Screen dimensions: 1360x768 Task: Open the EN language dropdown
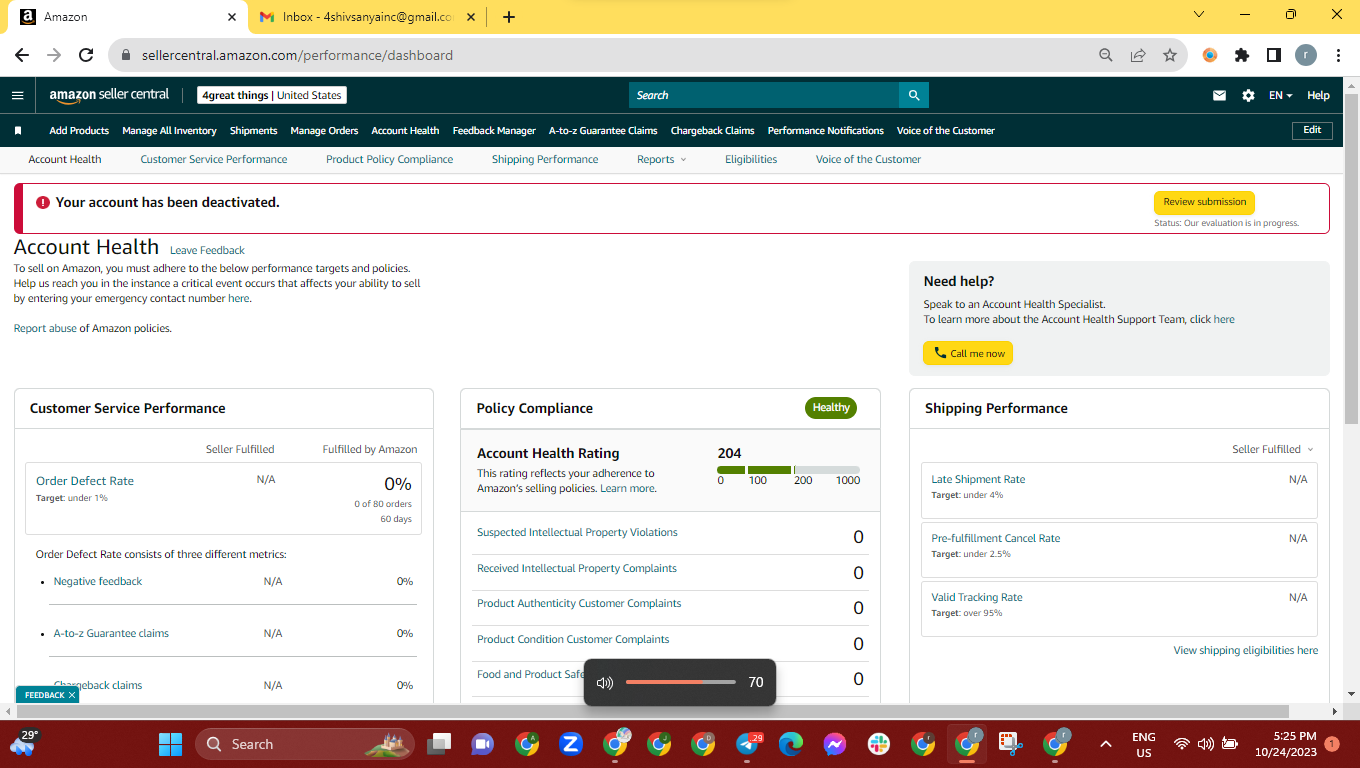tap(1280, 95)
